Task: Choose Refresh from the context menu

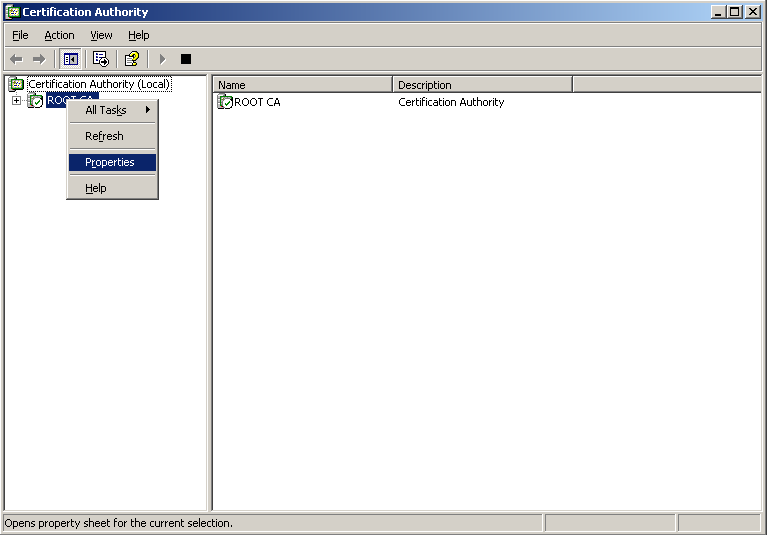Action: pos(112,136)
